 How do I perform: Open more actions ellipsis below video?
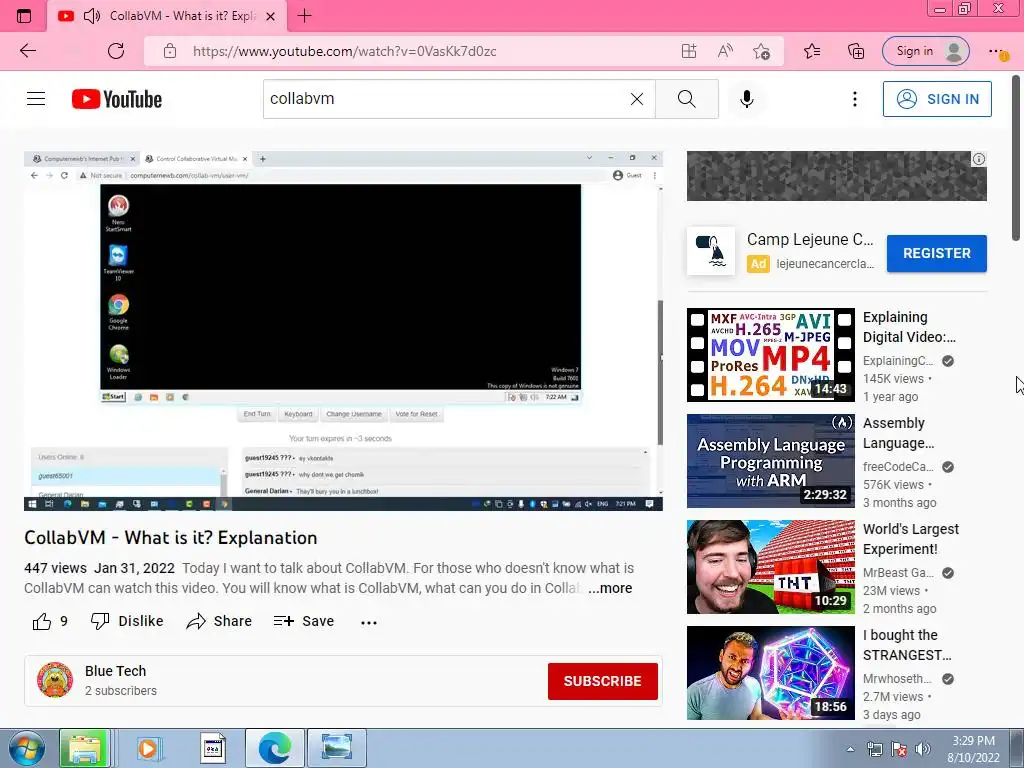coord(369,622)
